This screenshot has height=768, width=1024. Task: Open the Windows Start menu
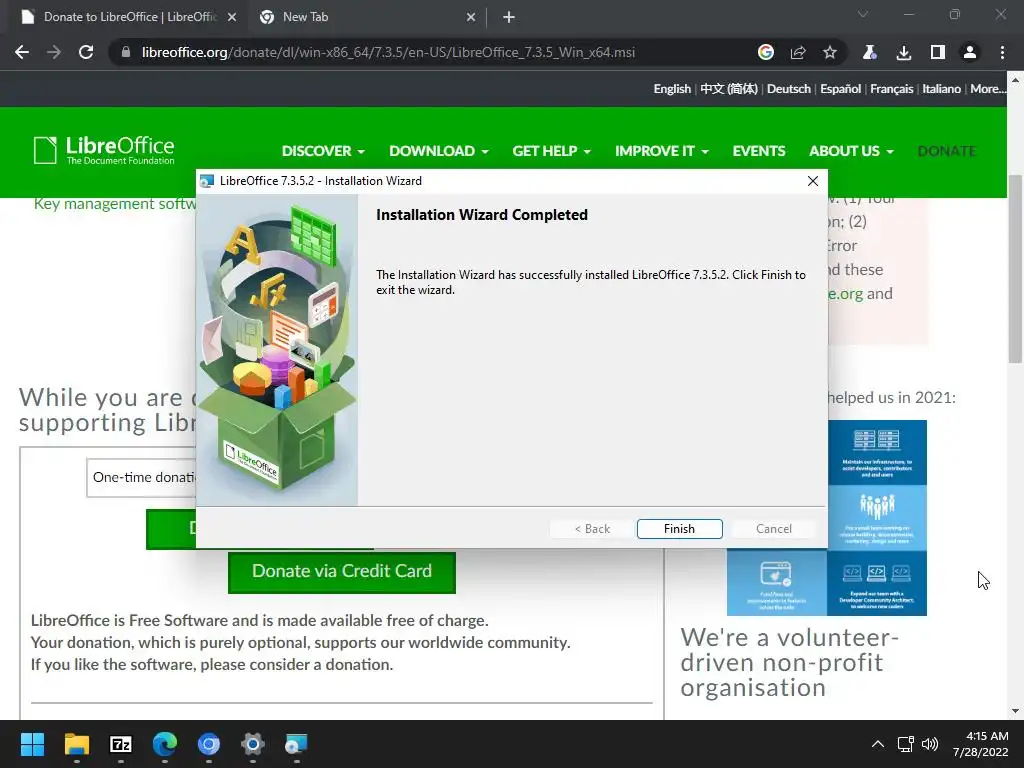pyautogui.click(x=32, y=744)
